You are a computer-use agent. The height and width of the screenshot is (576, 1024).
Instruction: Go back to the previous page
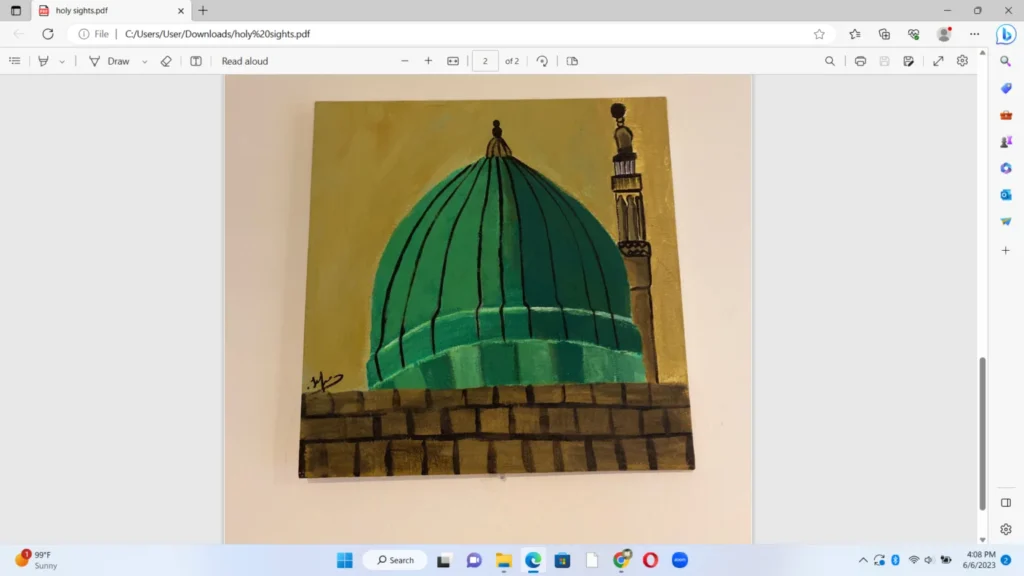pos(18,34)
